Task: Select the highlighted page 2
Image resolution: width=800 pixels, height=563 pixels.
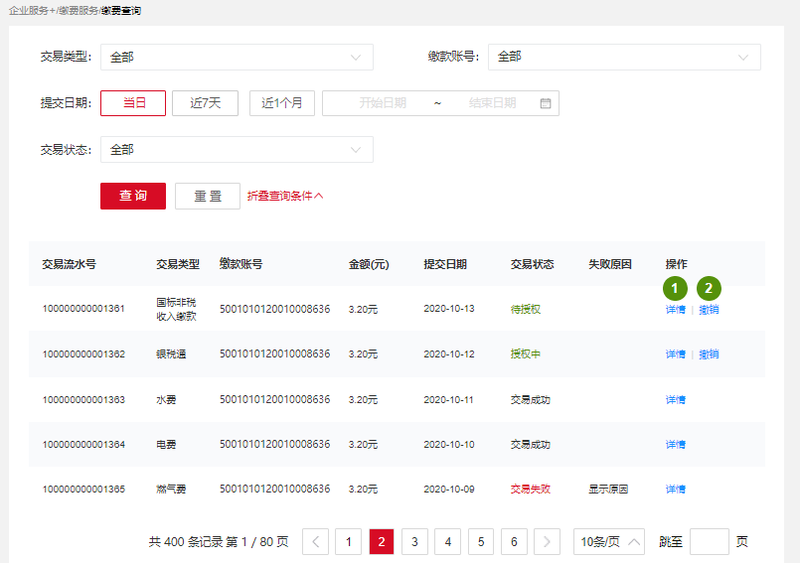Action: pyautogui.click(x=382, y=542)
